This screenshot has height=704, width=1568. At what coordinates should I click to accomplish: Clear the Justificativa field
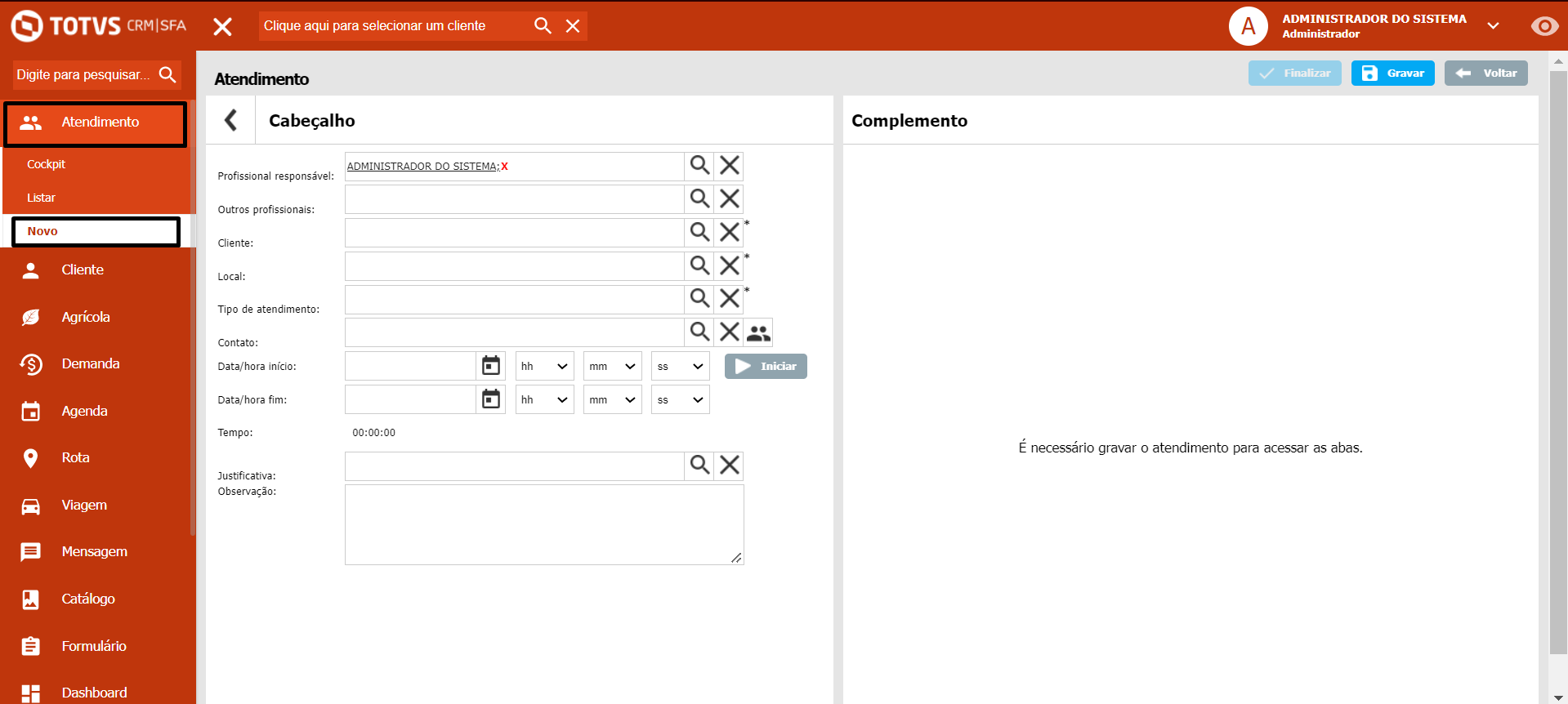729,466
